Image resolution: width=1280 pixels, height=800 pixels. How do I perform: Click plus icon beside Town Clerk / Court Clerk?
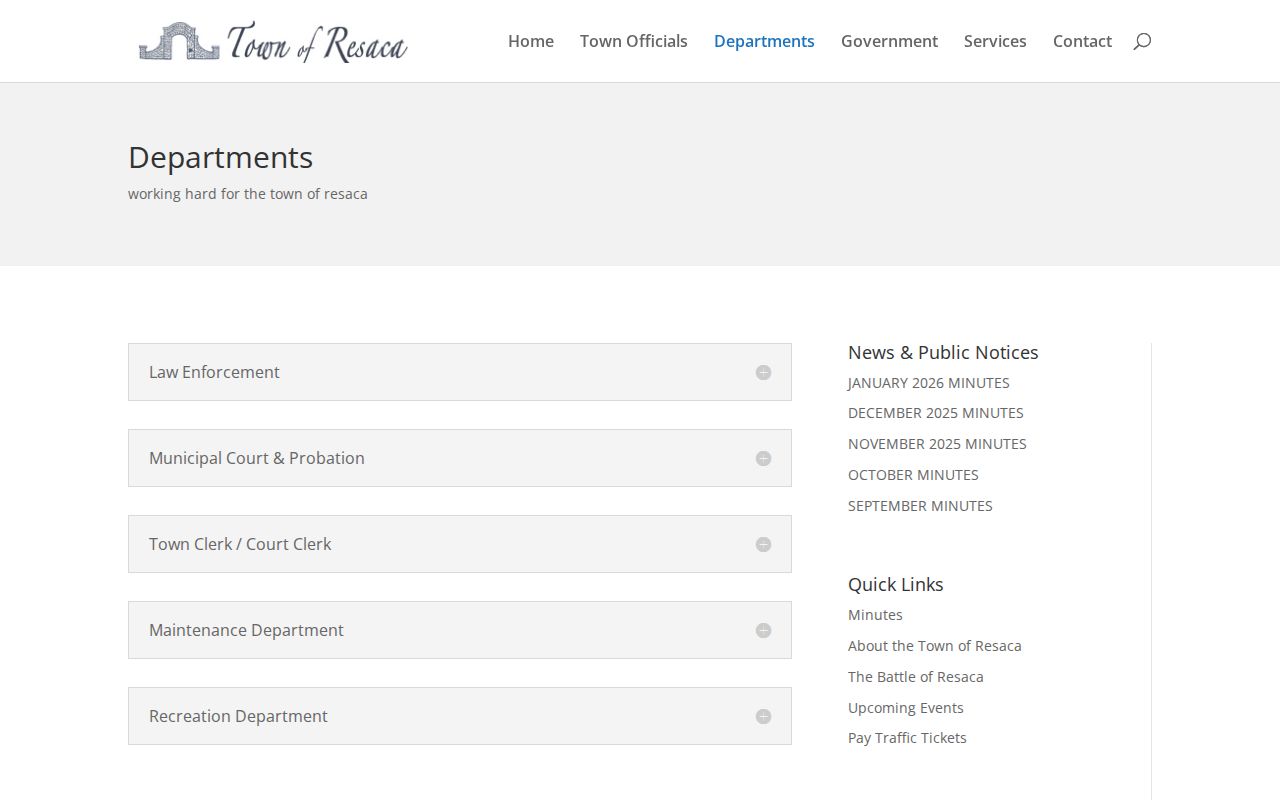763,544
